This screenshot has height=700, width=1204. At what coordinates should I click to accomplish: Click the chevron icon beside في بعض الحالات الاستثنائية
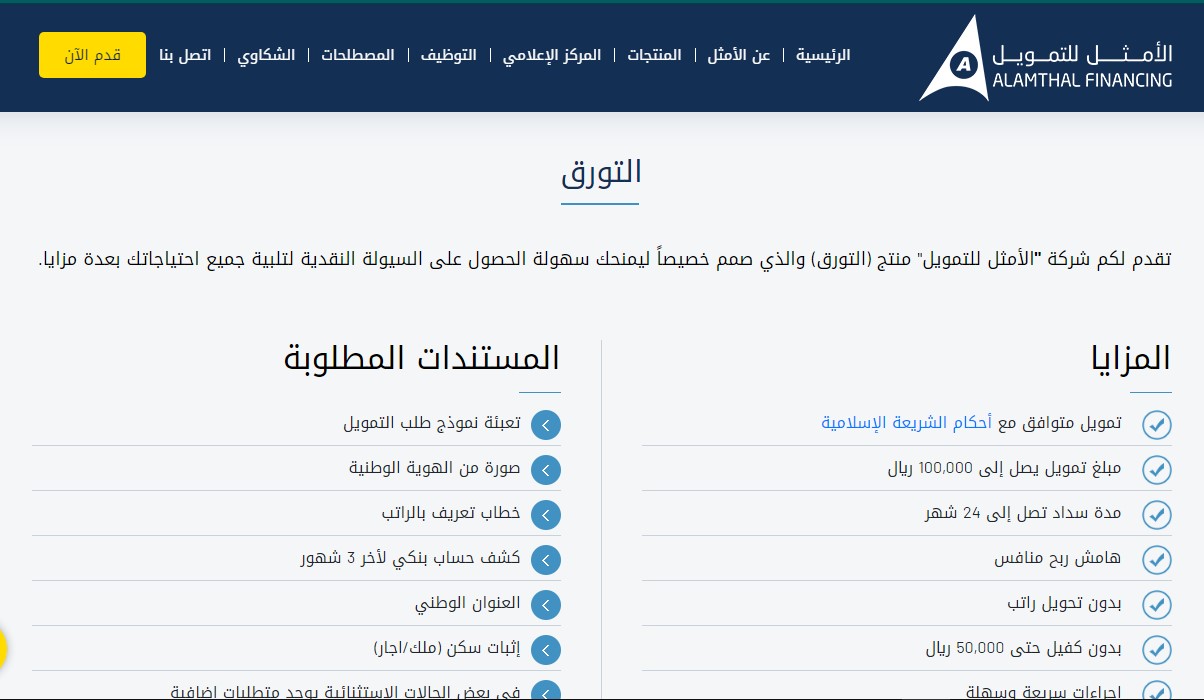[x=546, y=691]
